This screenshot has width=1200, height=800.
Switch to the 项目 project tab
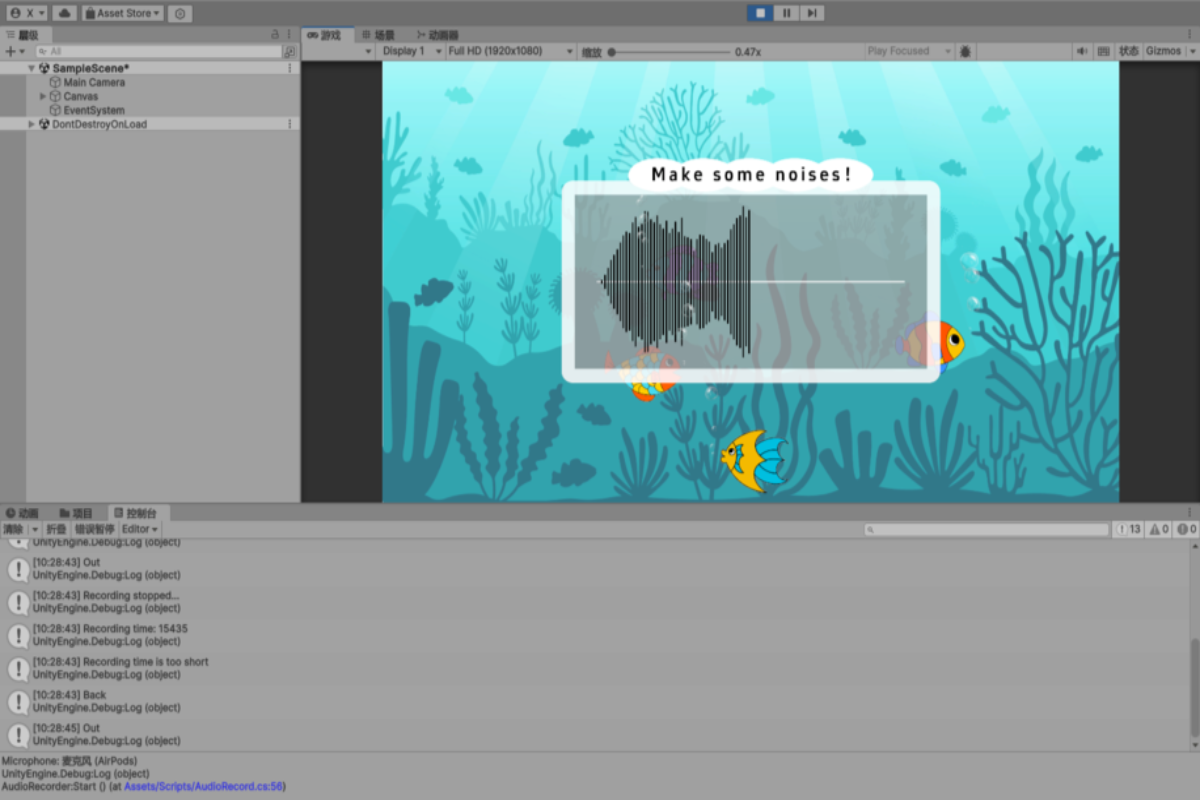76,513
